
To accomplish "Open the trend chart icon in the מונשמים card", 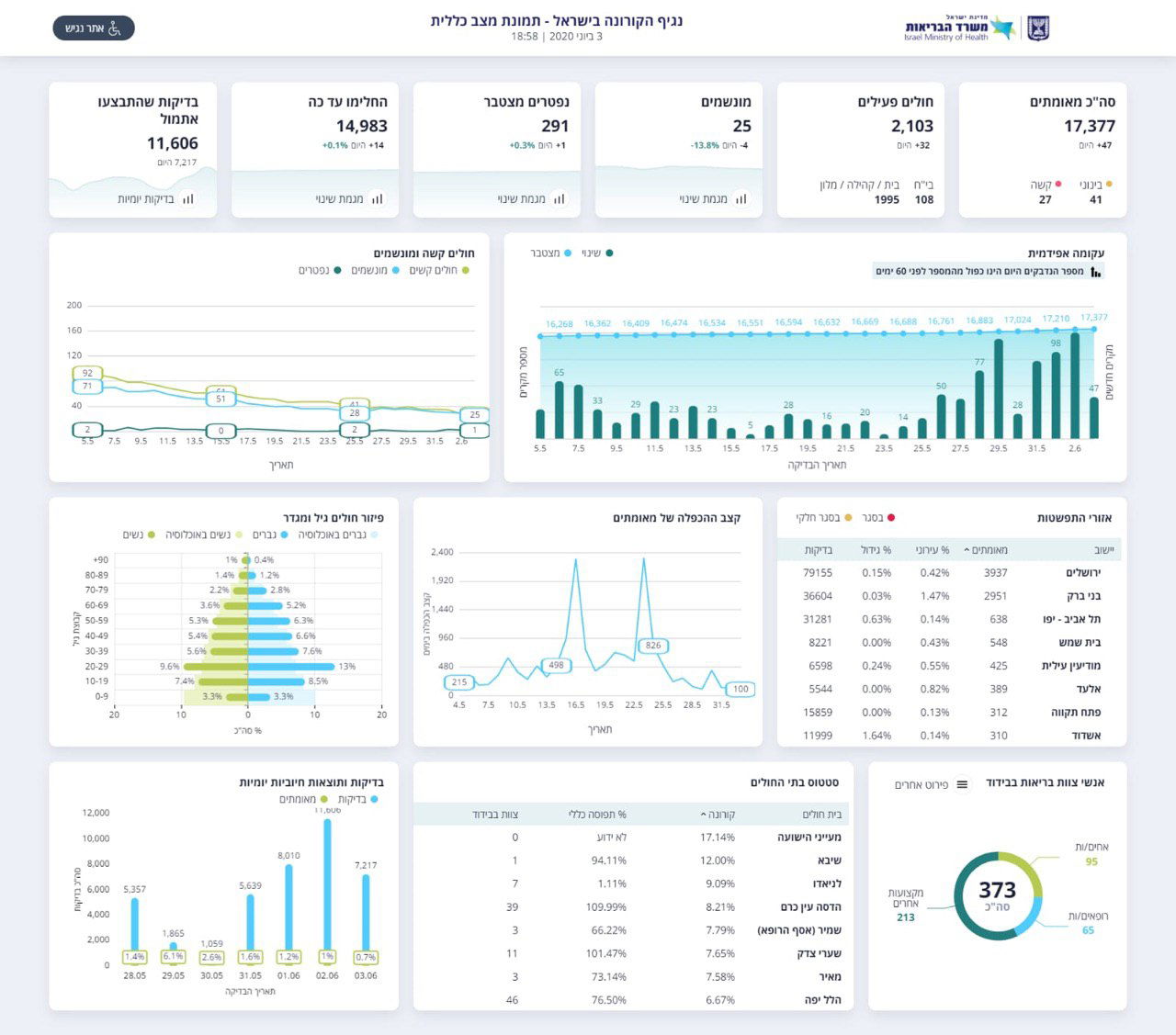I will pyautogui.click(x=741, y=198).
